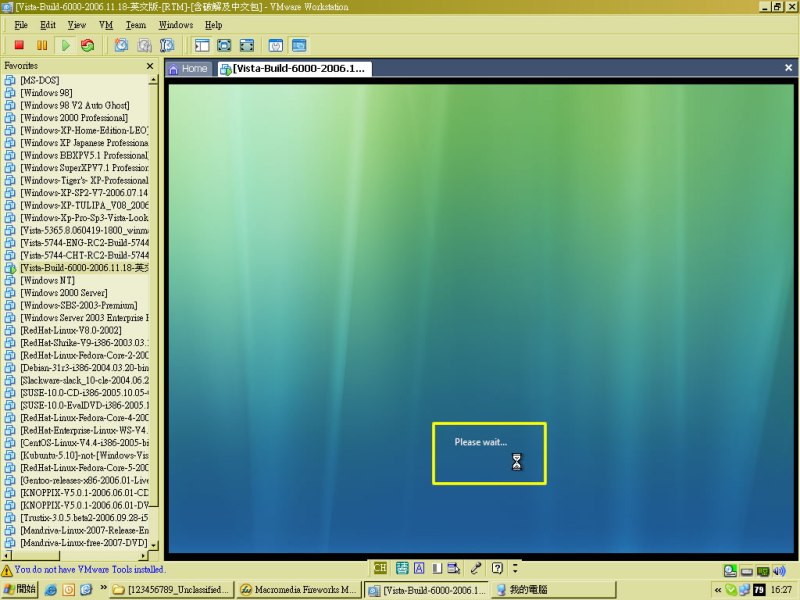Select [Windows 2000 Server] favorite
Screen dimensions: 800x600
(x=64, y=293)
